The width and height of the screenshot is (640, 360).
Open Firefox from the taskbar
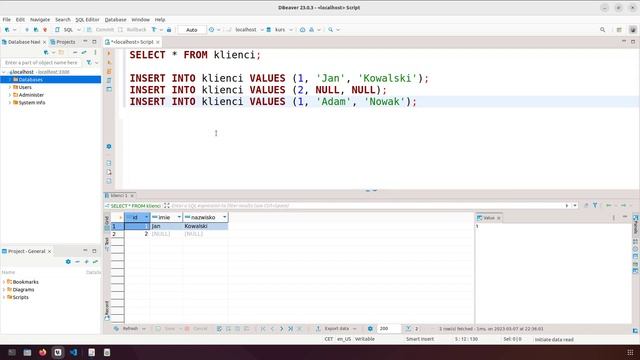click(x=42, y=352)
